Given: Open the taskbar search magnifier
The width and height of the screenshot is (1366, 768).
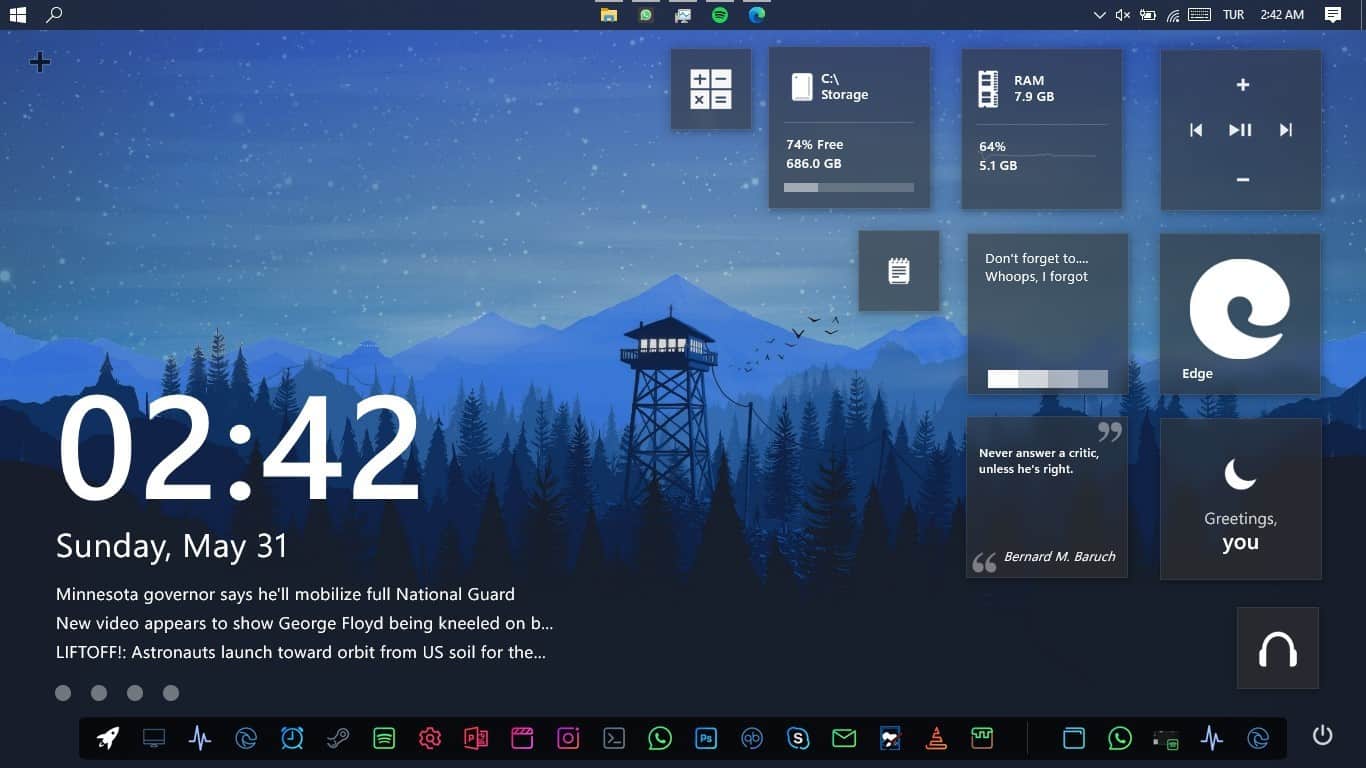Looking at the screenshot, I should (55, 15).
